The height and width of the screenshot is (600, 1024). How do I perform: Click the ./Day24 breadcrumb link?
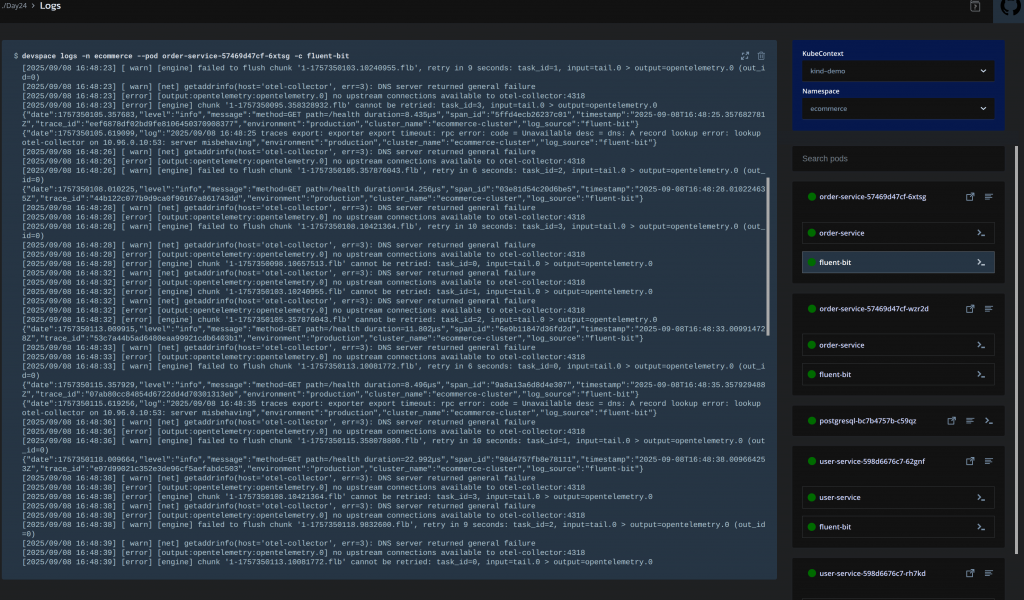pos(14,6)
